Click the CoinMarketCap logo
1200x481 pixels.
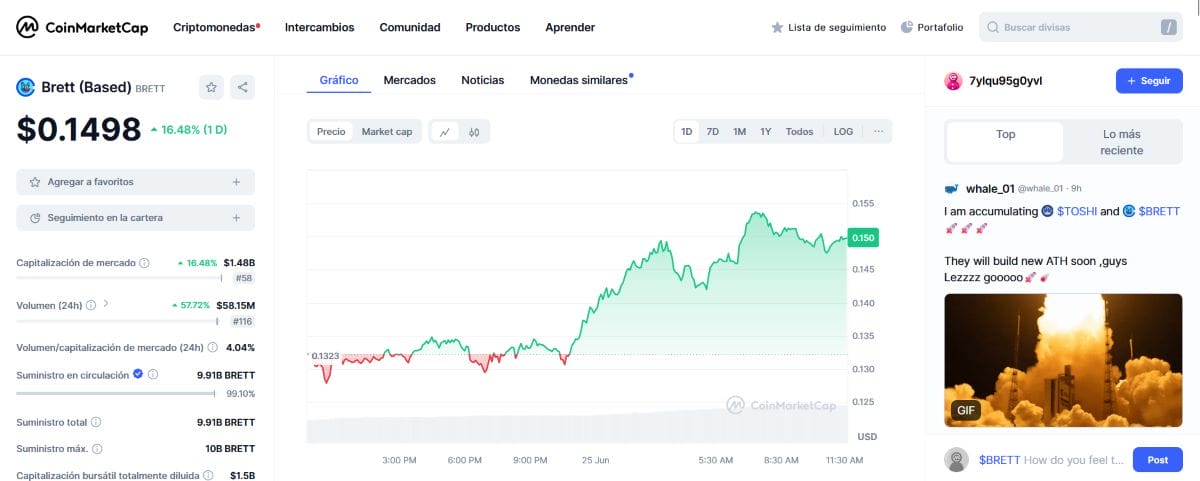82,27
